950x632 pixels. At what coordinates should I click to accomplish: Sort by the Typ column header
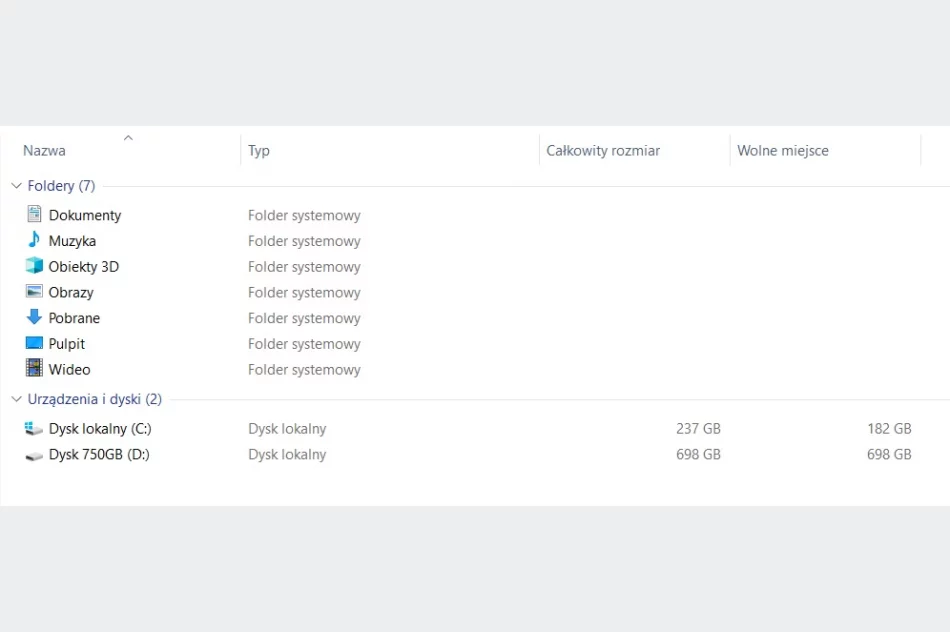coord(259,151)
